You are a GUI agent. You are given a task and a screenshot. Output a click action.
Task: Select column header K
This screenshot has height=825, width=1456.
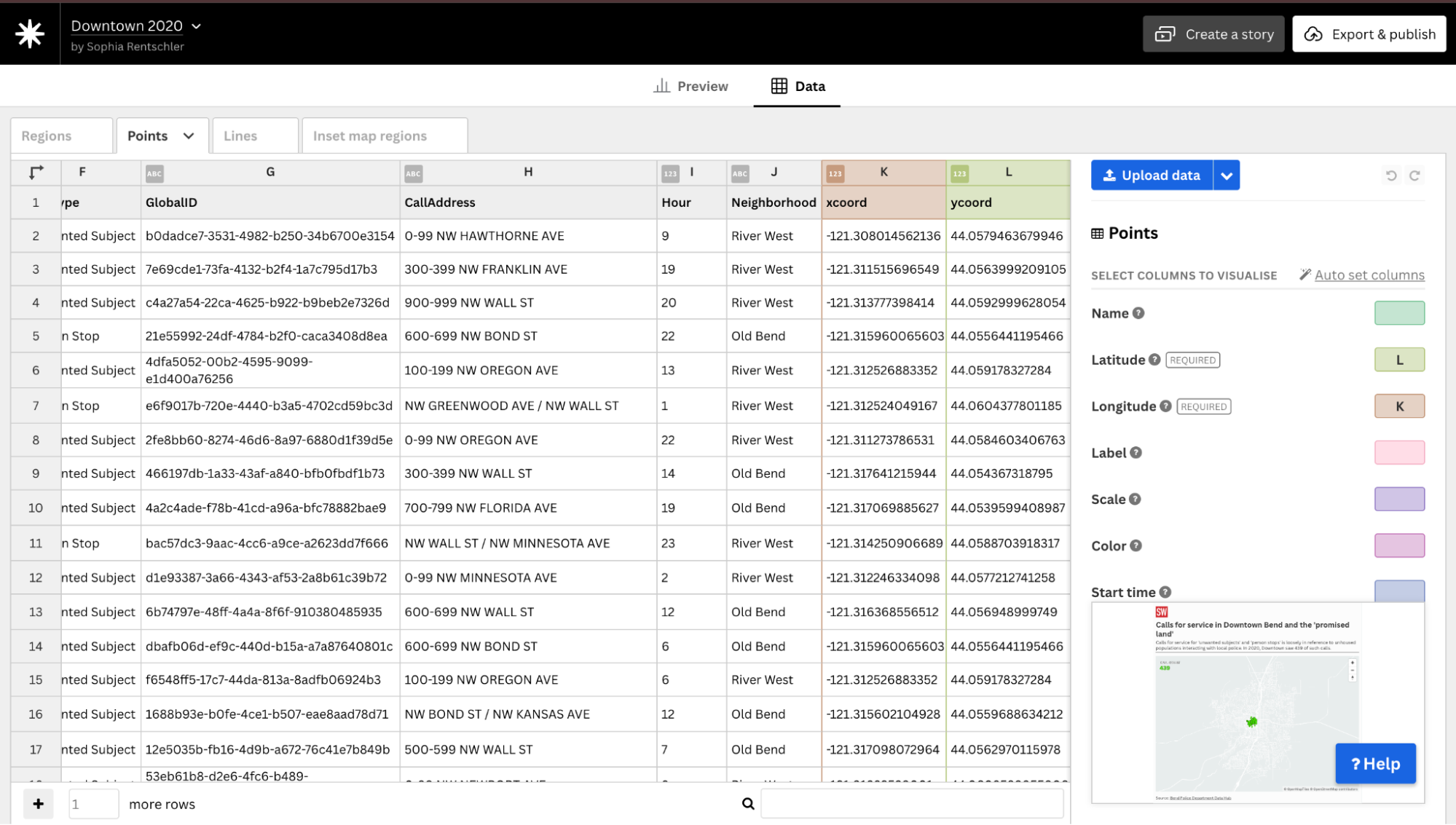tap(884, 173)
